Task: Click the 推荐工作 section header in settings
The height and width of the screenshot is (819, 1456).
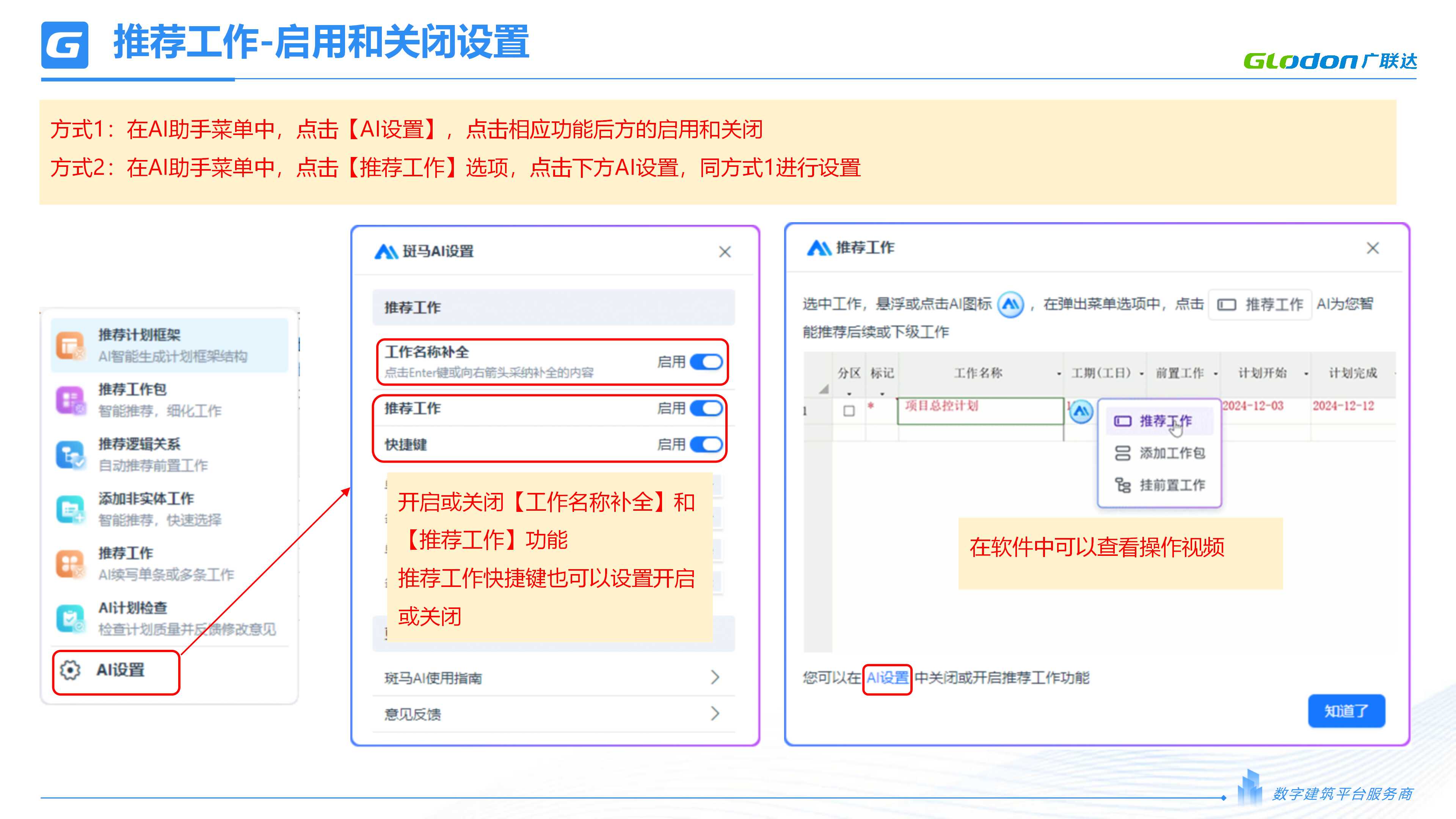Action: click(554, 308)
